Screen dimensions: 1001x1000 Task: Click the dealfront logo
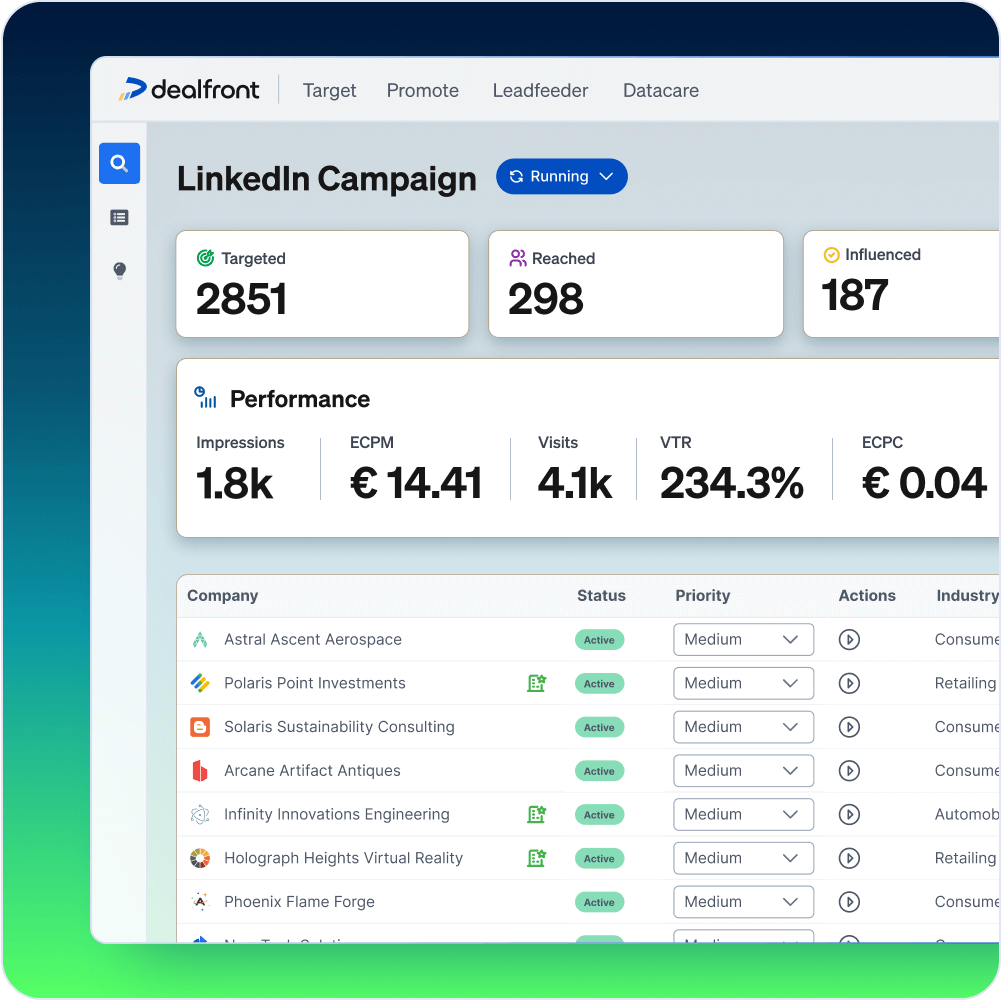click(x=189, y=89)
